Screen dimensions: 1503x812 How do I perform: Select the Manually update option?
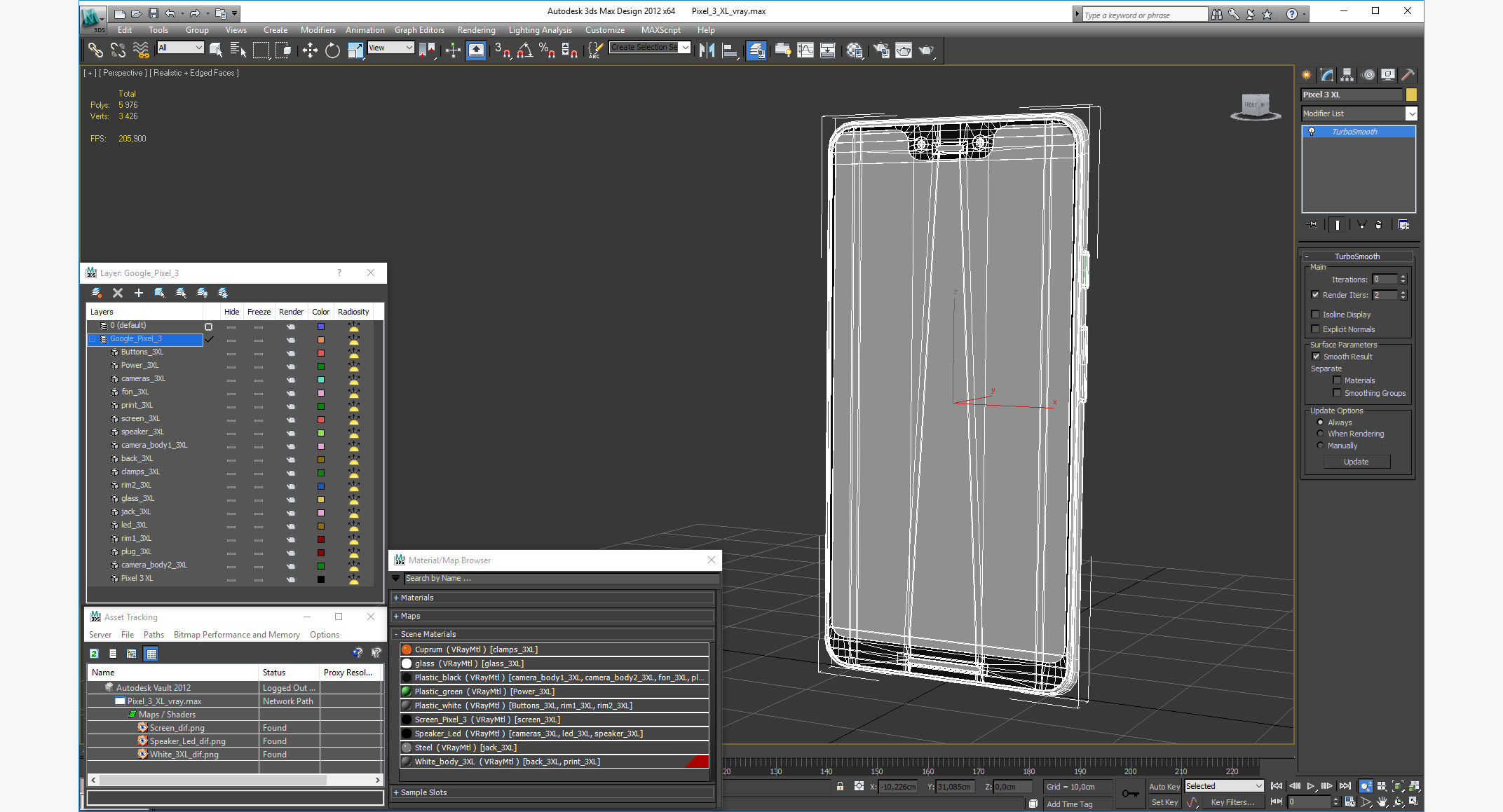click(1321, 446)
